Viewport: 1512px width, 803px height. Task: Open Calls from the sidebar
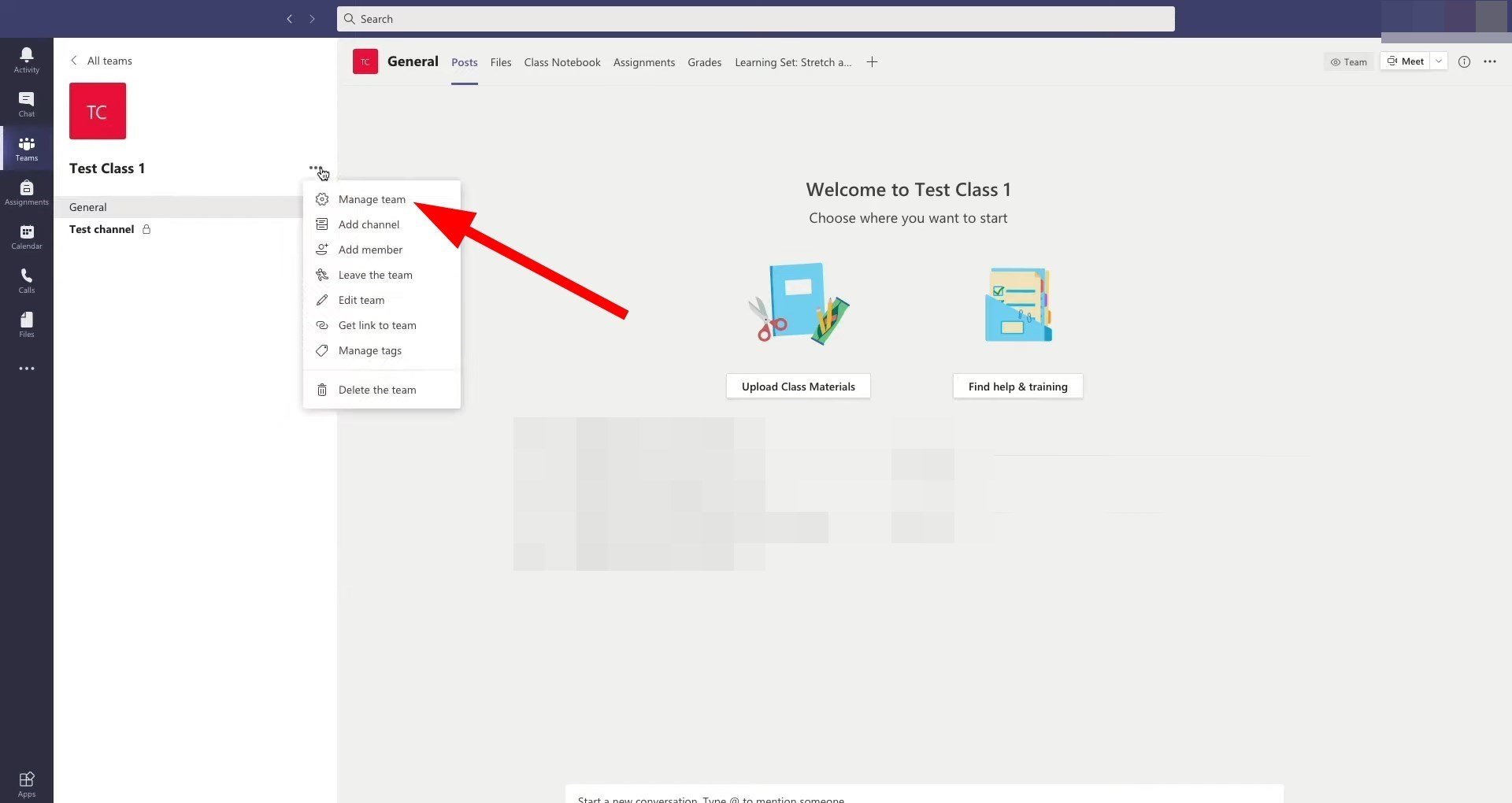[27, 280]
